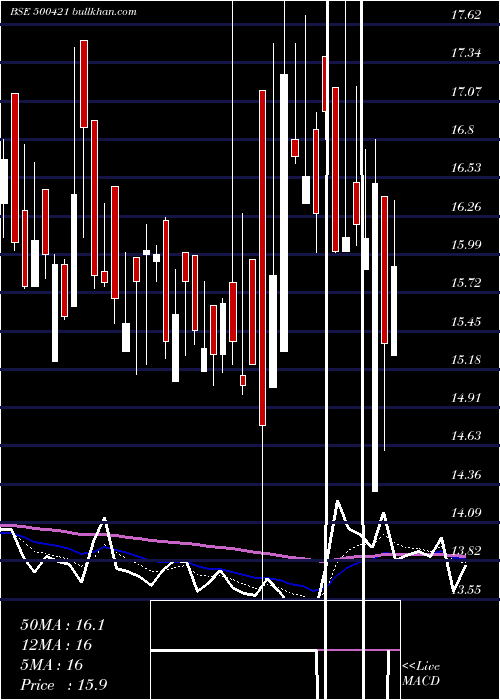Click the 'Price : 15.9' value text
The height and width of the screenshot is (700, 500).
pos(64,685)
